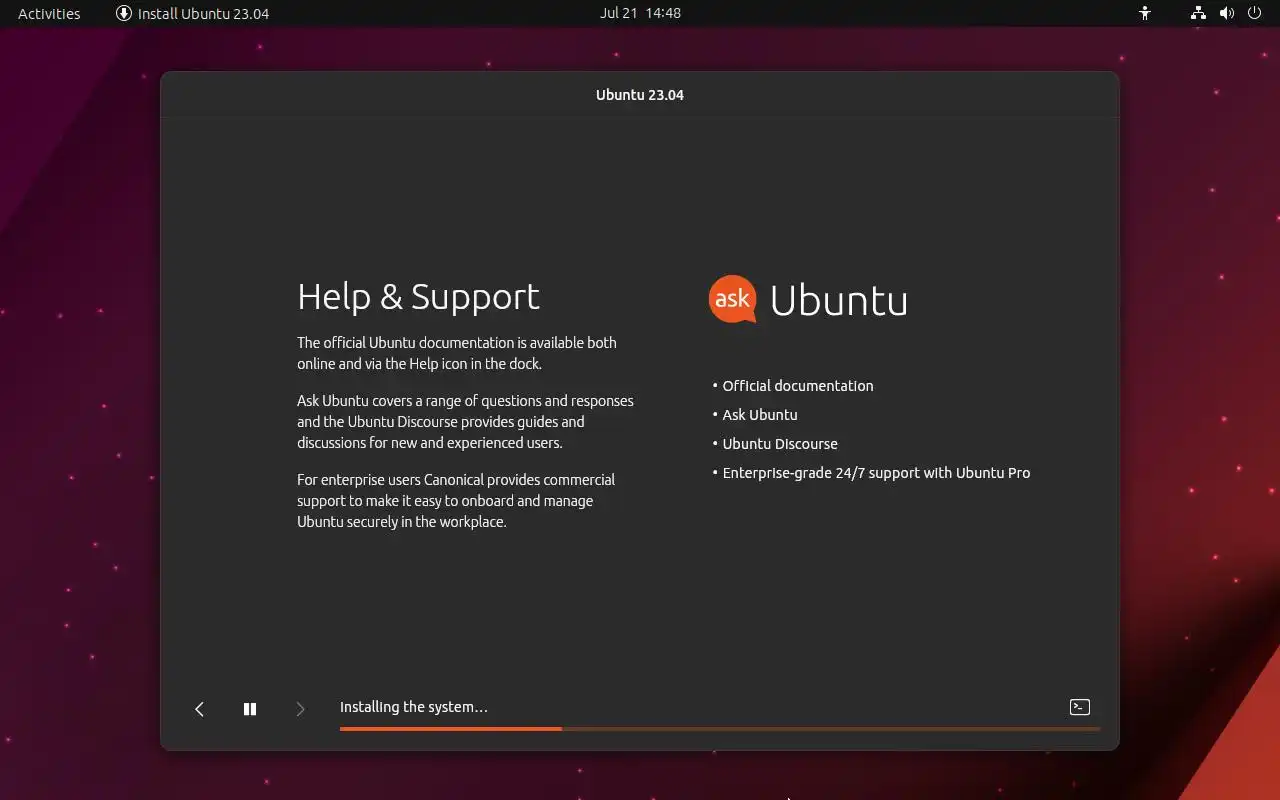This screenshot has width=1280, height=800.
Task: Click the volume speaker icon
Action: pyautogui.click(x=1227, y=13)
